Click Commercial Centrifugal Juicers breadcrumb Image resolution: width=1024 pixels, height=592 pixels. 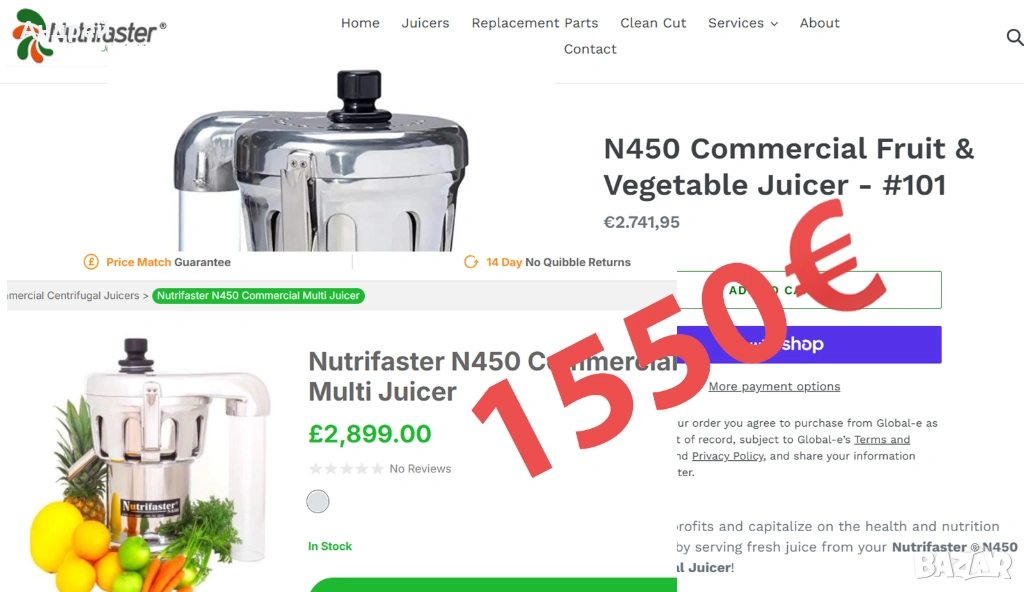tap(73, 295)
